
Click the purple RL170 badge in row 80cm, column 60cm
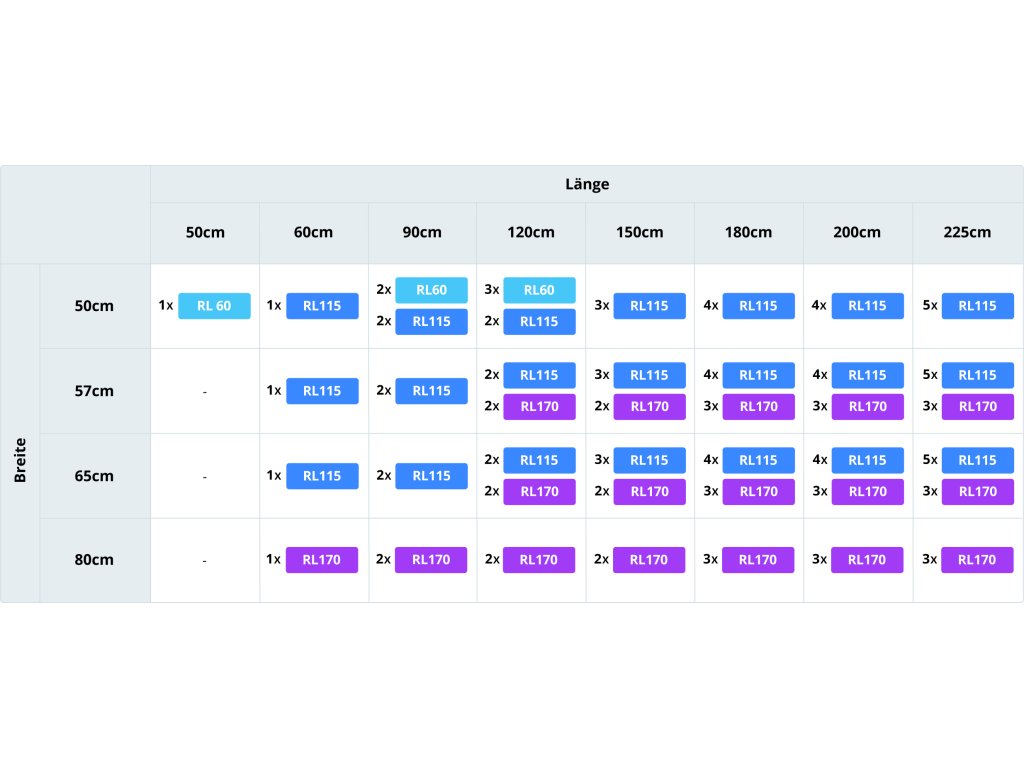[322, 560]
